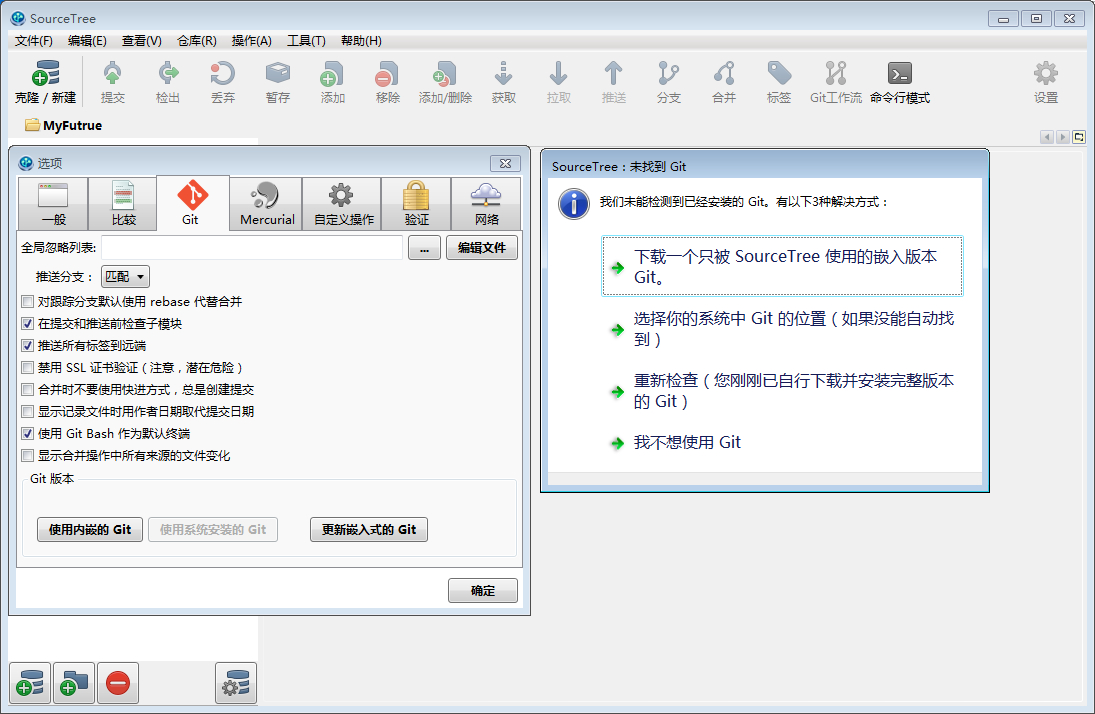1095x714 pixels.
Task: Click 确定 button in options dialog
Action: click(483, 590)
